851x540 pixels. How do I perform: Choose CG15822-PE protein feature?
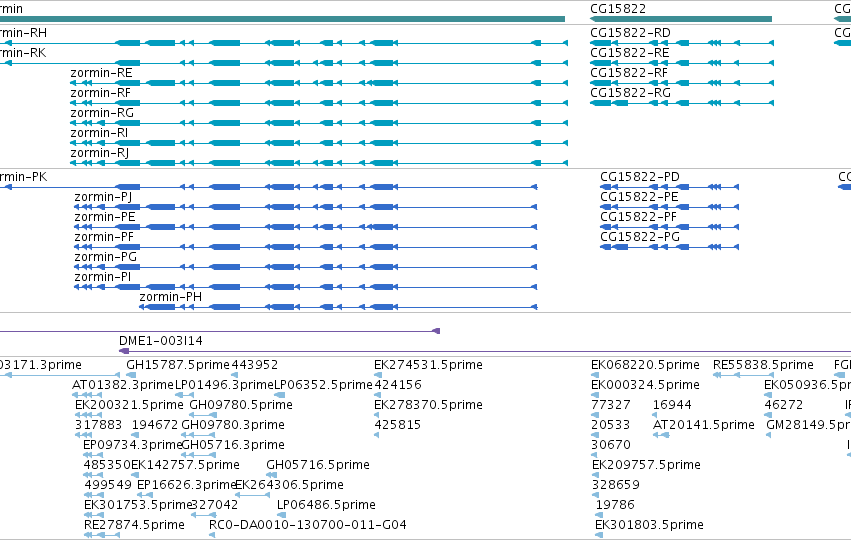(639, 197)
